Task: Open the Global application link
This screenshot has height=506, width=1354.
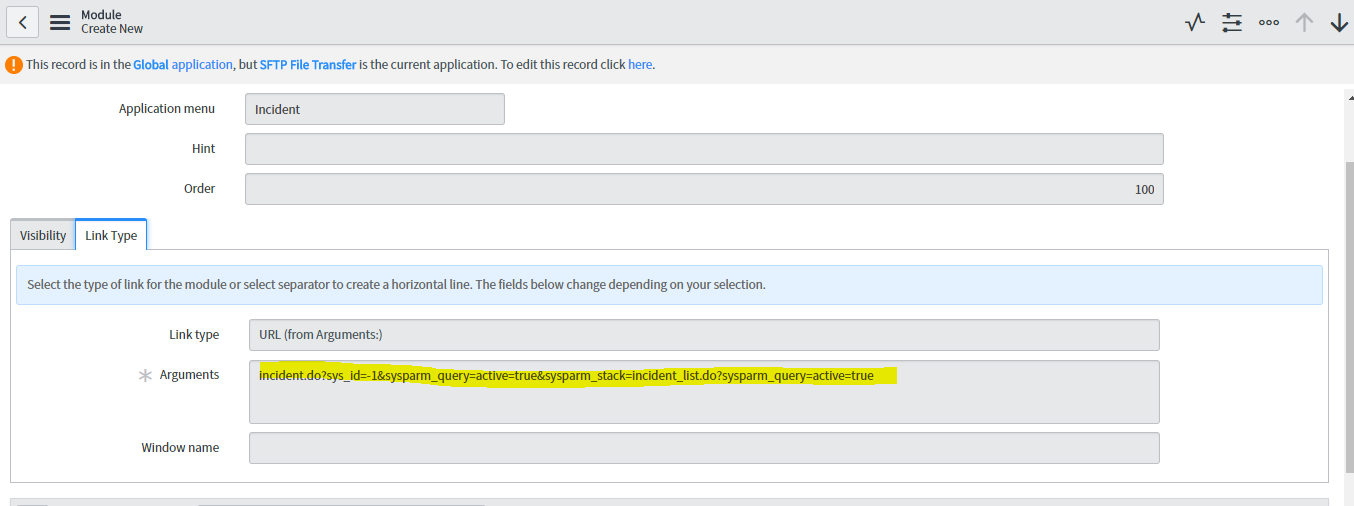Action: 183,64
